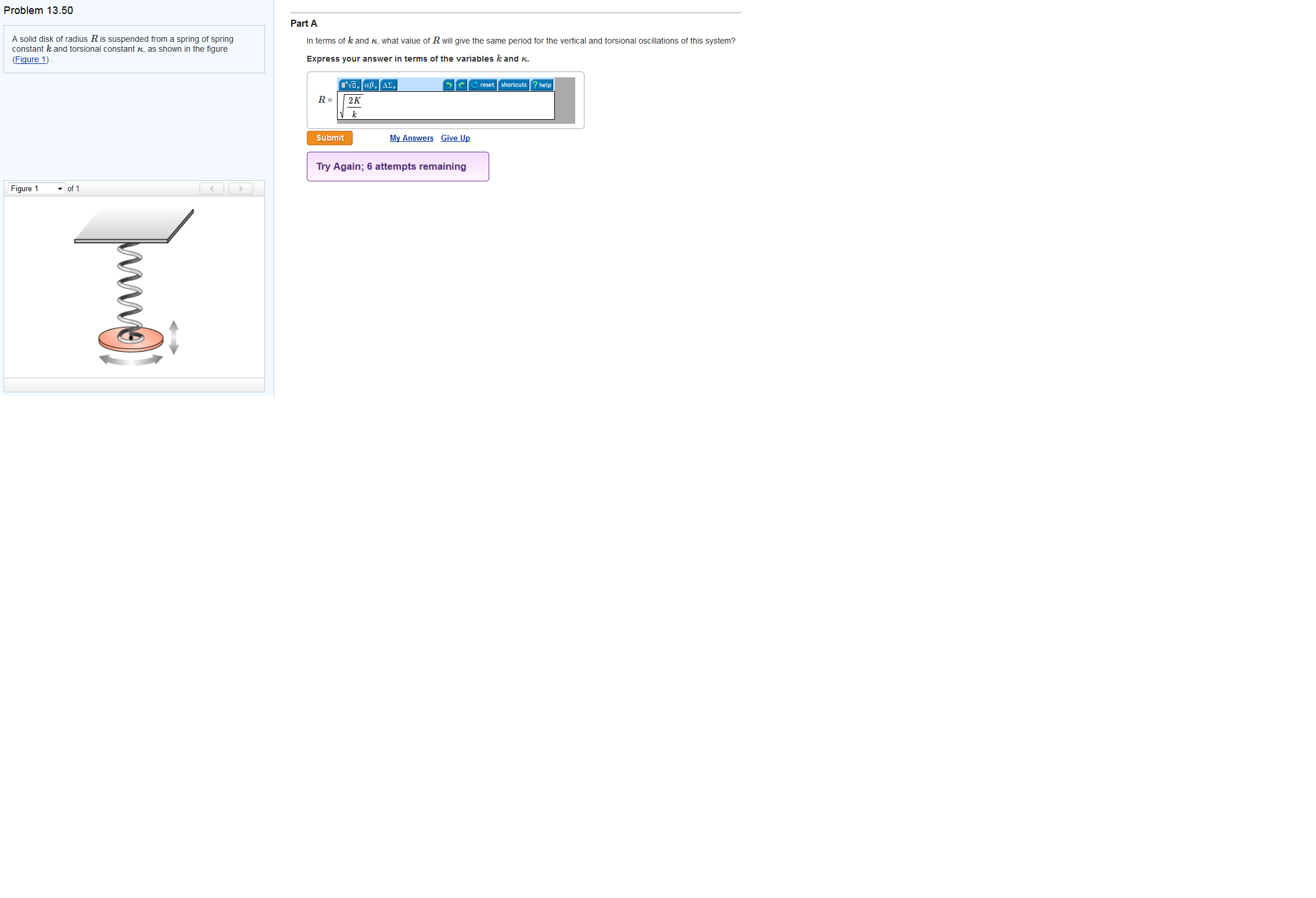1316x898 pixels.
Task: Go to the next figure
Action: point(241,188)
